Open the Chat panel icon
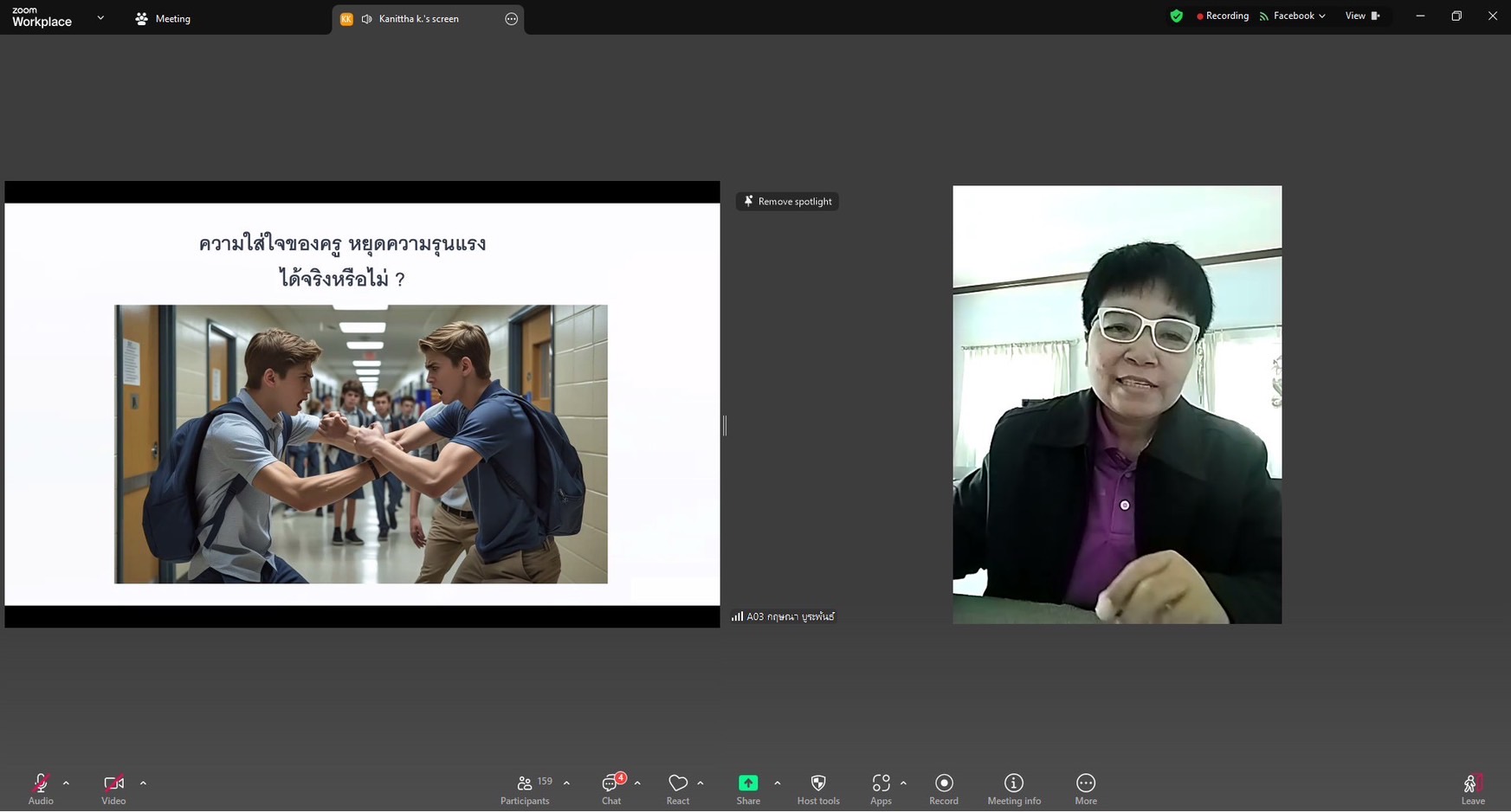 [610, 784]
